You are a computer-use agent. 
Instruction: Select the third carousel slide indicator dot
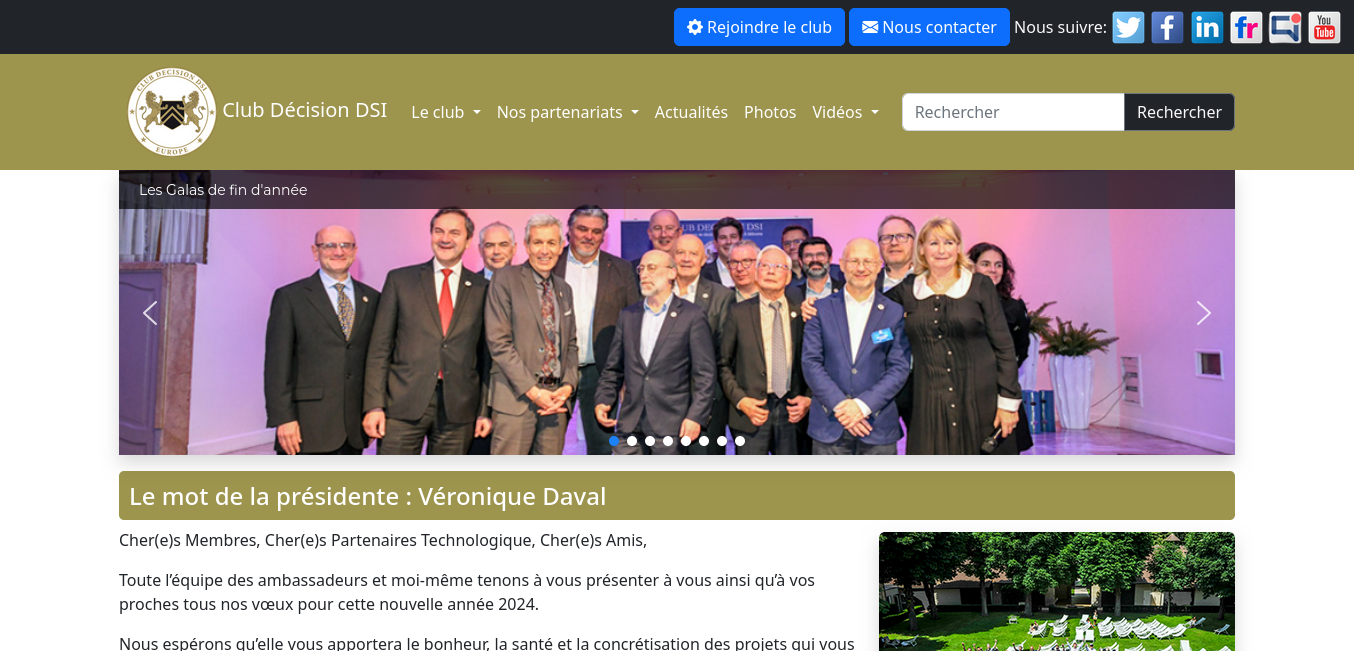pyautogui.click(x=650, y=441)
